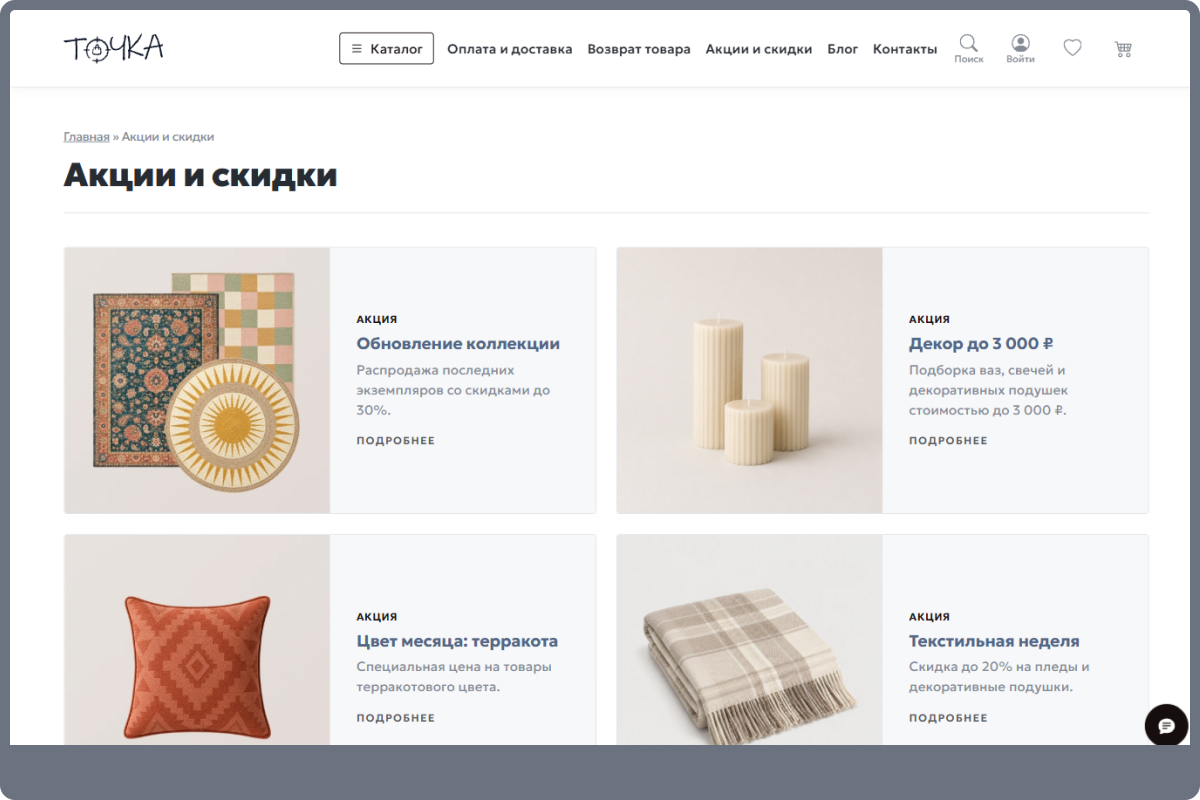The image size is (1200, 800).
Task: Go to Контакты page
Action: (x=905, y=49)
